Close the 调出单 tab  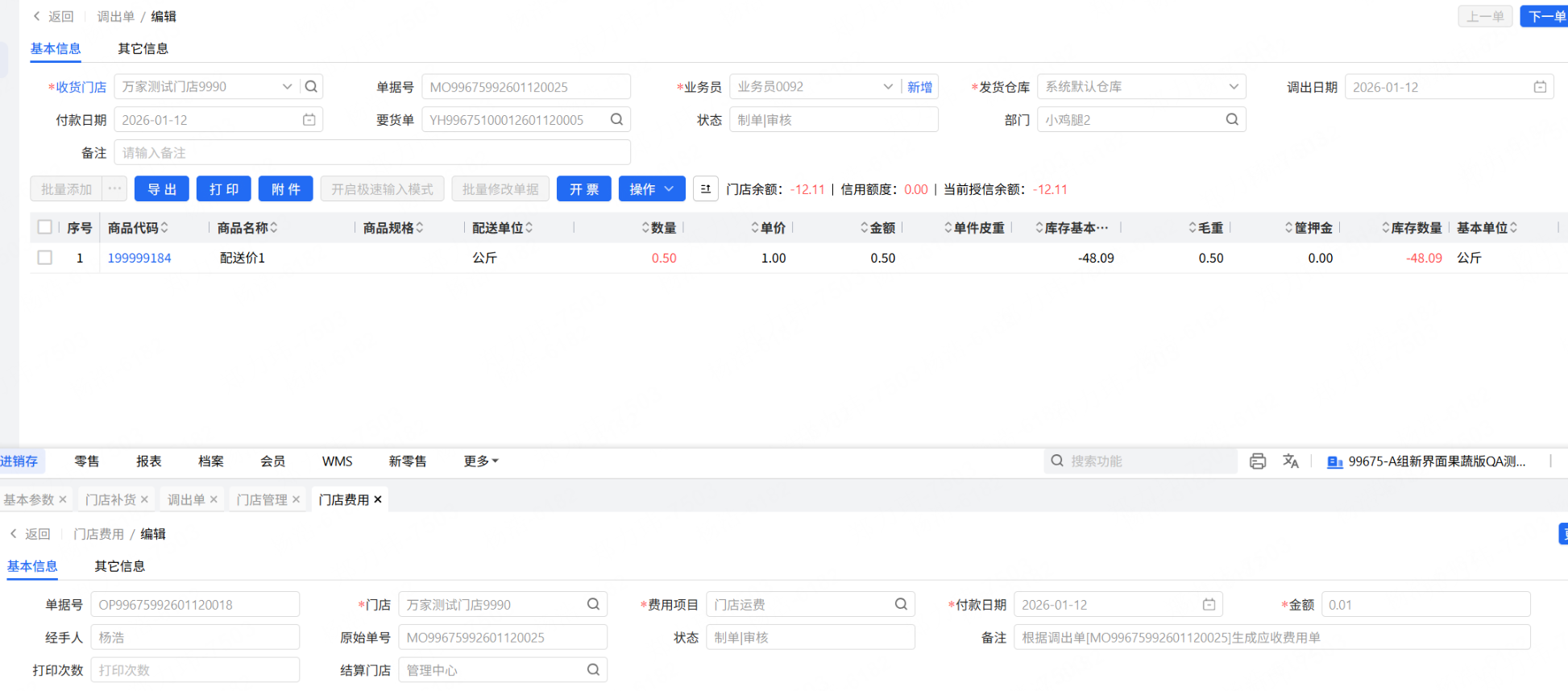(214, 500)
